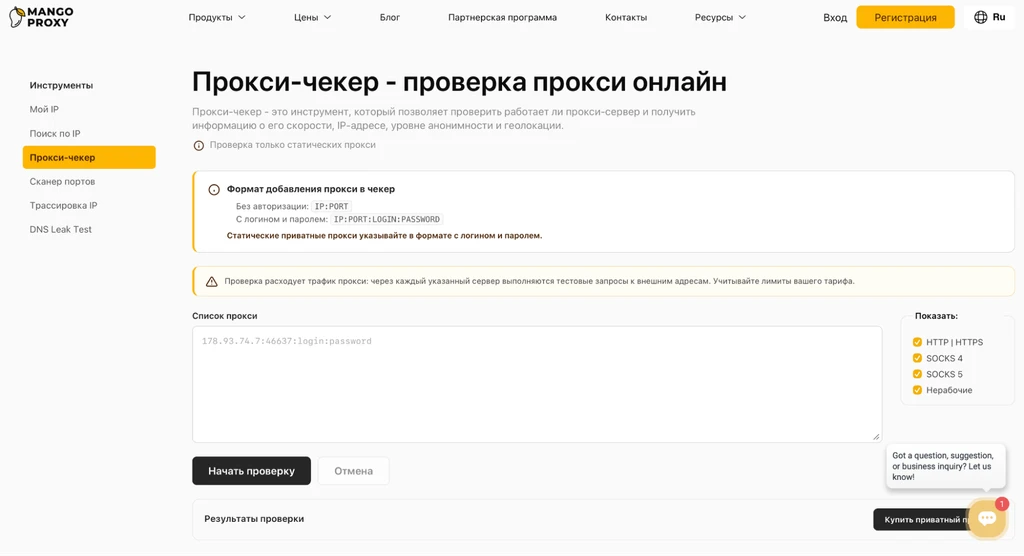Click the warning triangle icon in traffic notice
The width and height of the screenshot is (1024, 556).
click(212, 282)
